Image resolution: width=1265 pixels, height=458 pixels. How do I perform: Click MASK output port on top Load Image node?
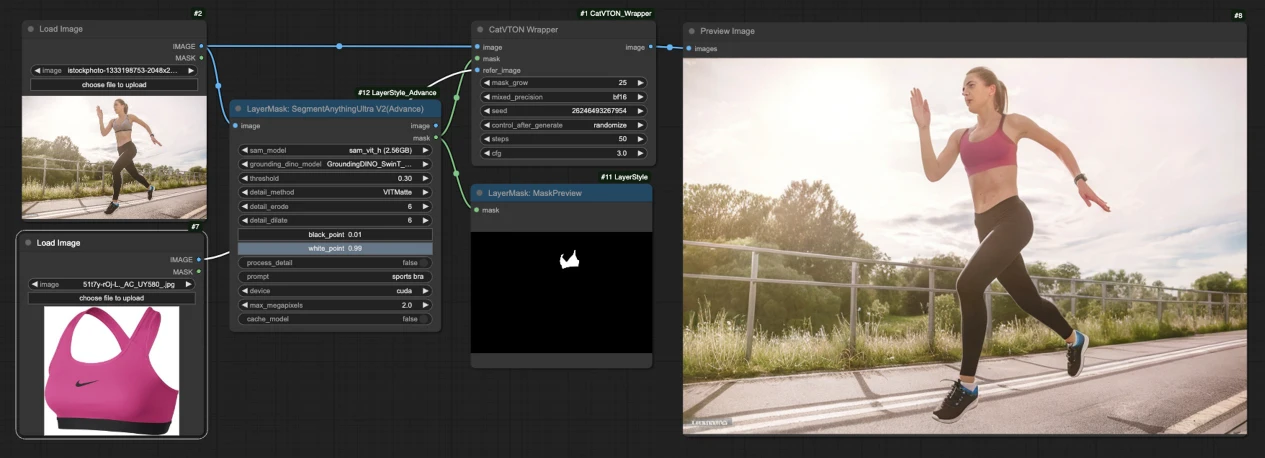click(x=201, y=58)
